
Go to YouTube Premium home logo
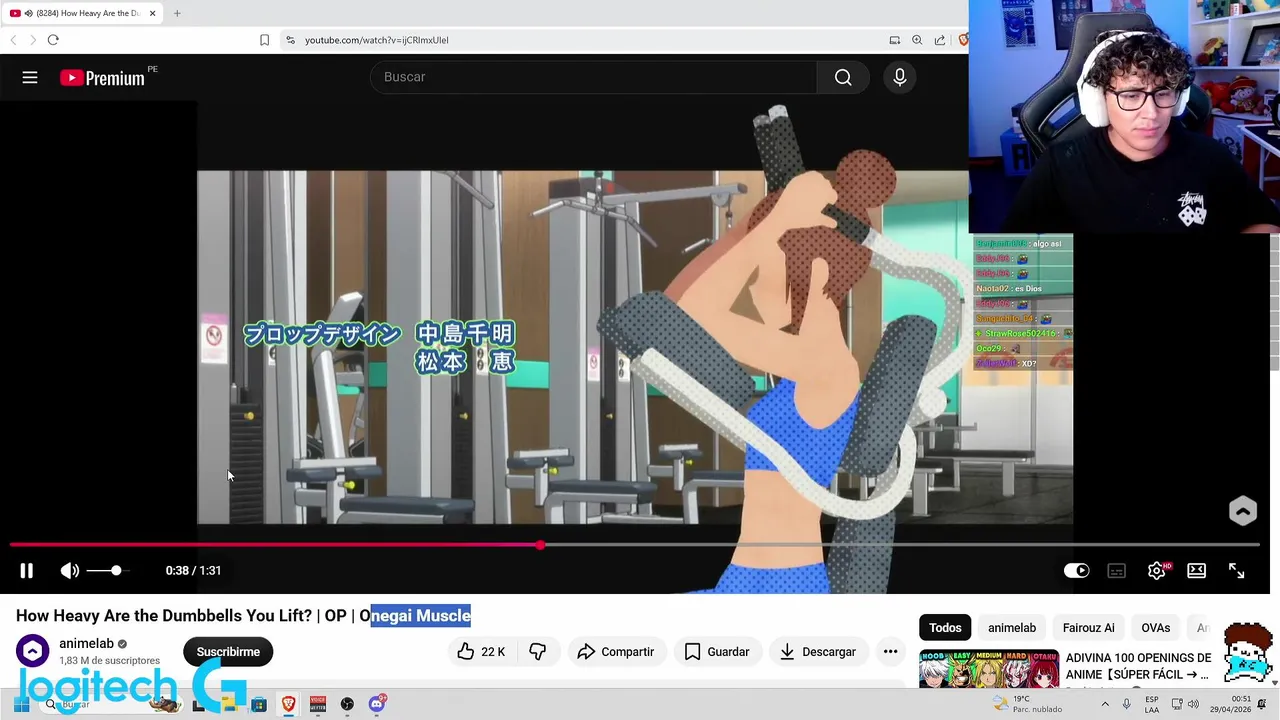[x=102, y=78]
